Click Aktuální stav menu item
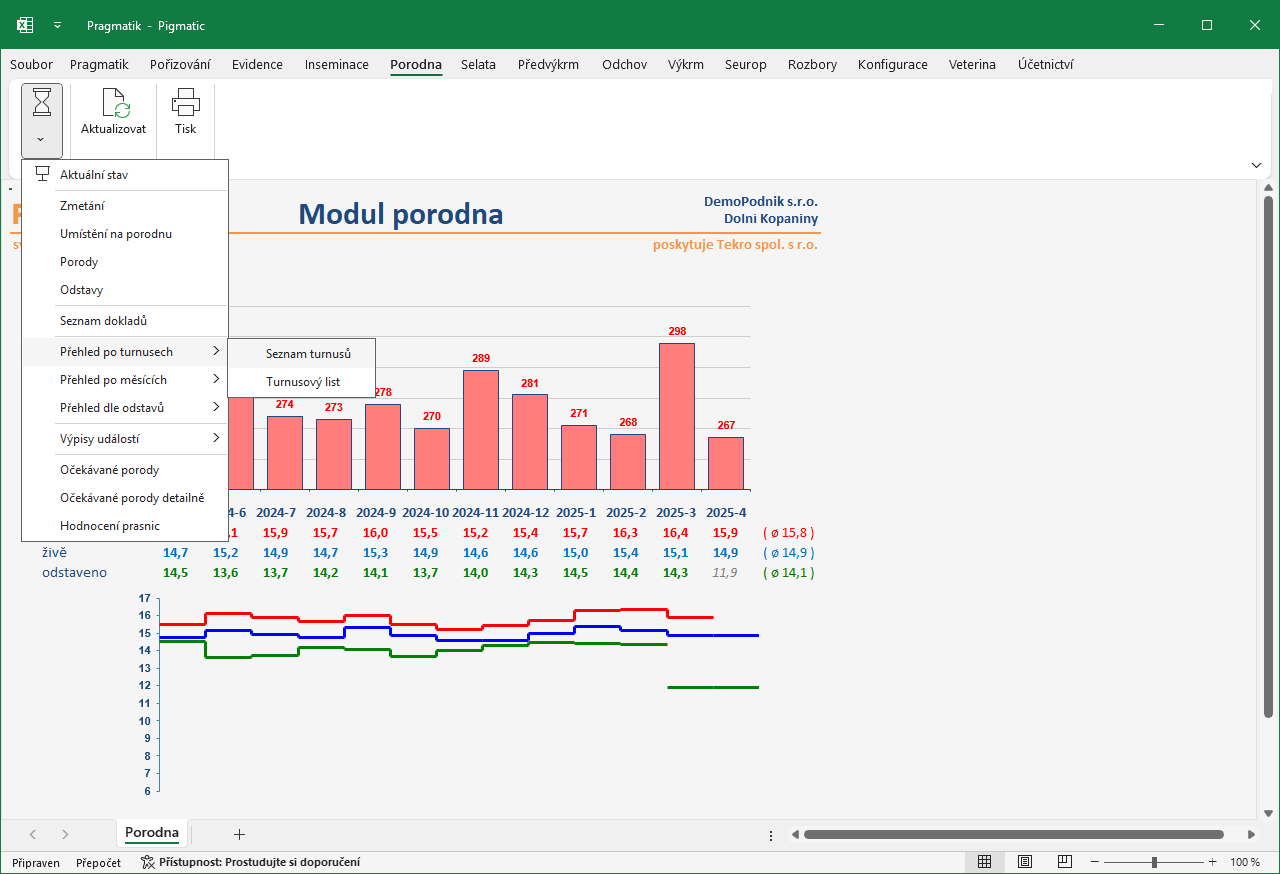Viewport: 1280px width, 874px height. click(125, 175)
